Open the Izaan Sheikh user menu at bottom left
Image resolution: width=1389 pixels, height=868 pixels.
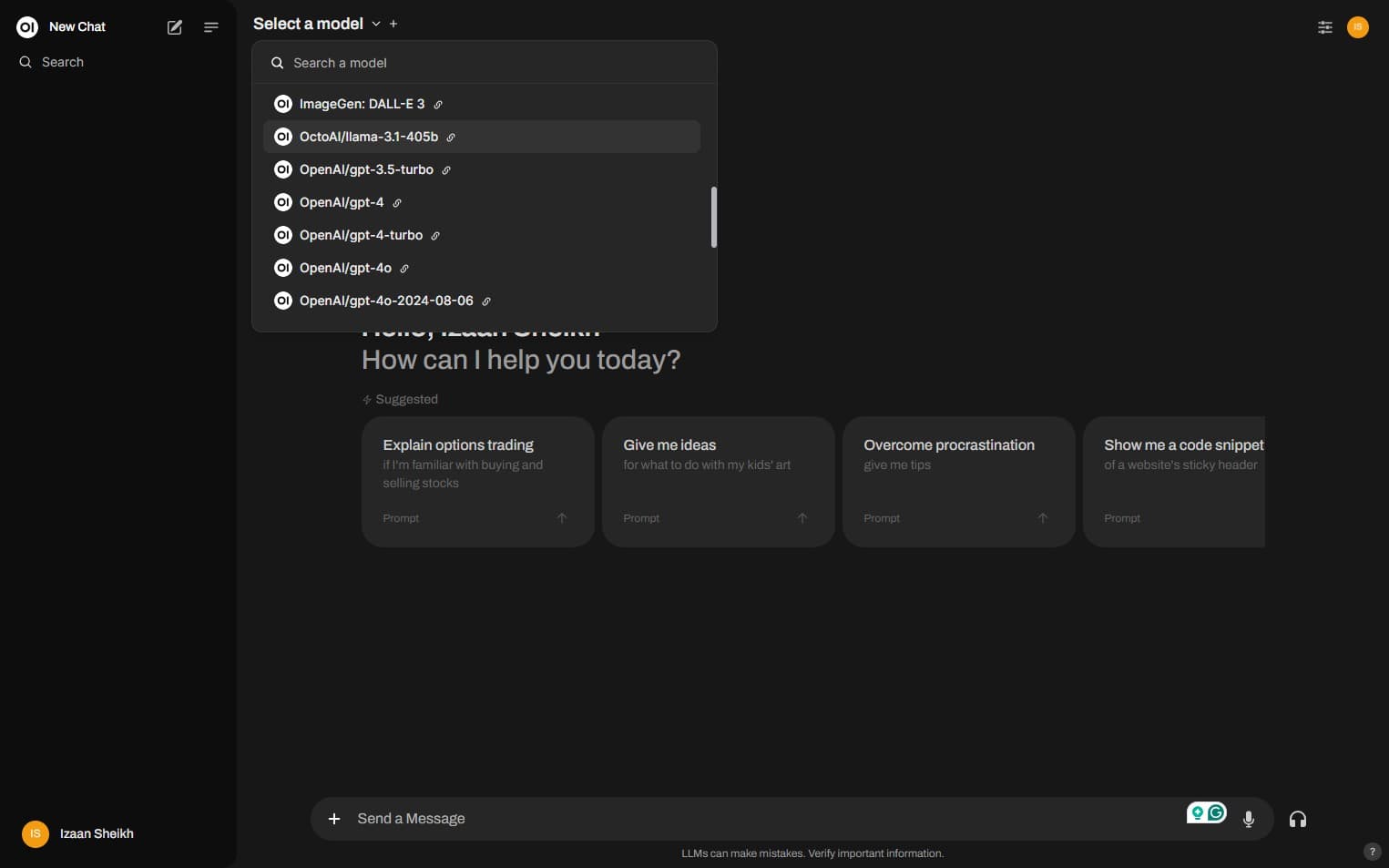tap(118, 833)
